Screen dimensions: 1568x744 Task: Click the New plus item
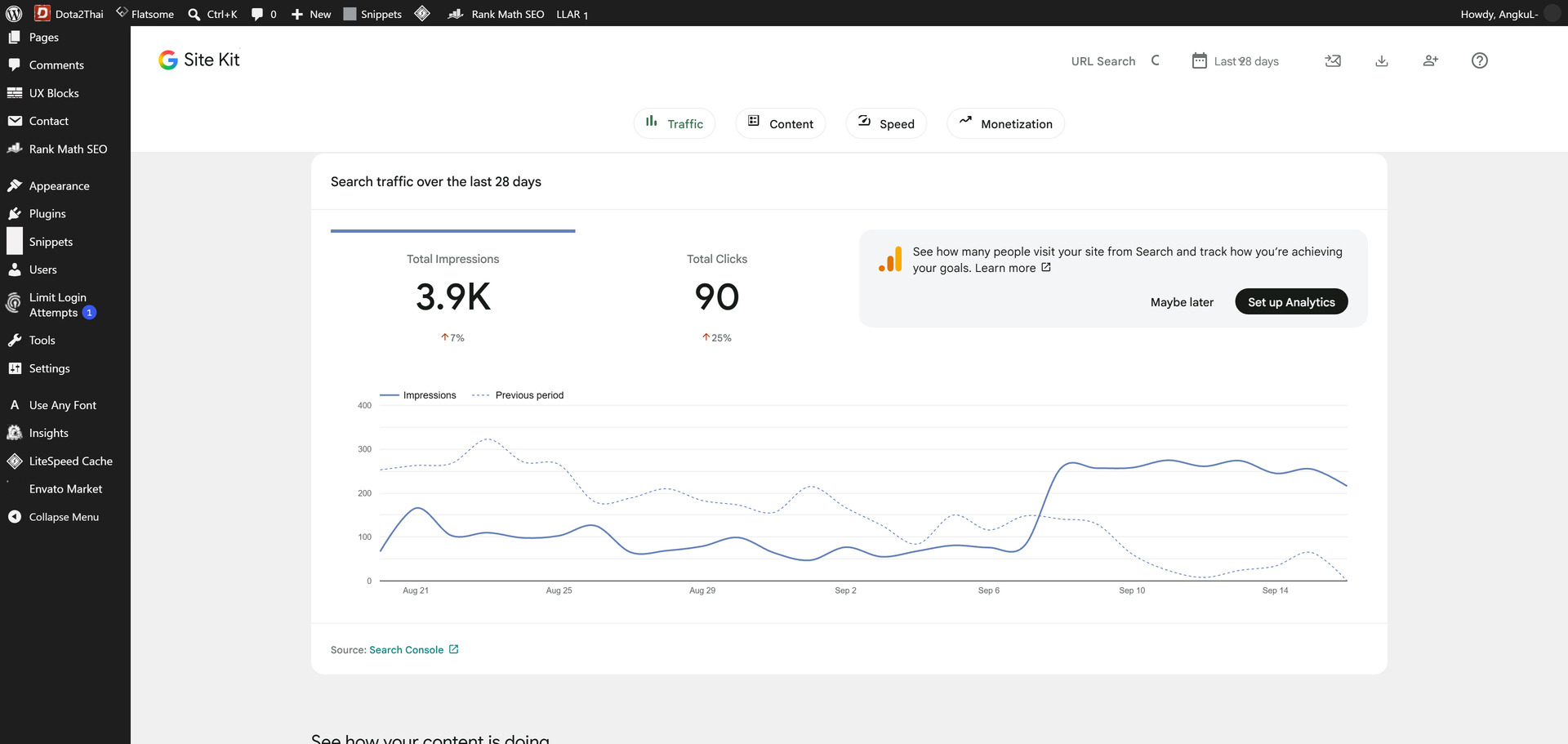[x=311, y=14]
